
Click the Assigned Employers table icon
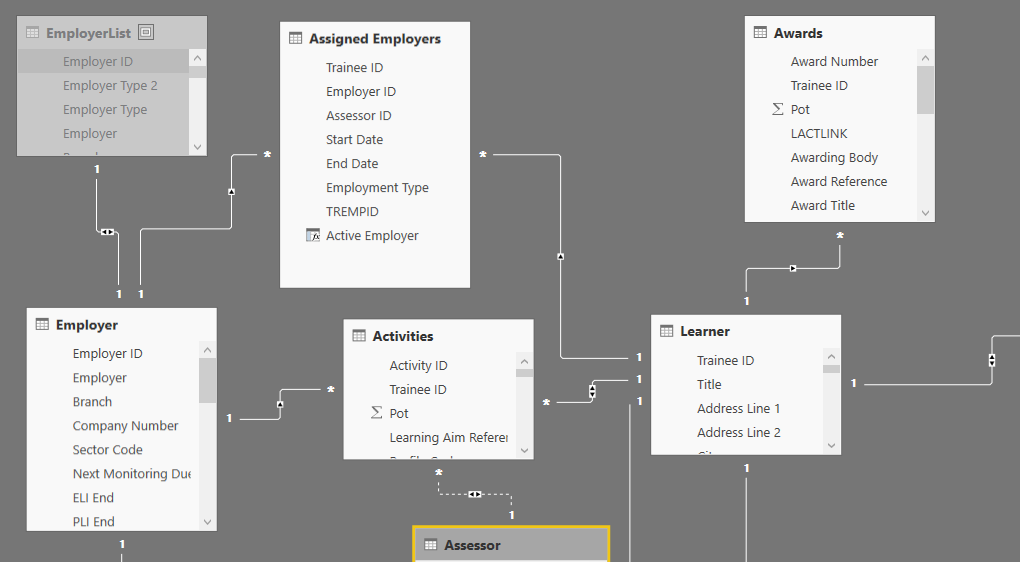click(x=295, y=38)
